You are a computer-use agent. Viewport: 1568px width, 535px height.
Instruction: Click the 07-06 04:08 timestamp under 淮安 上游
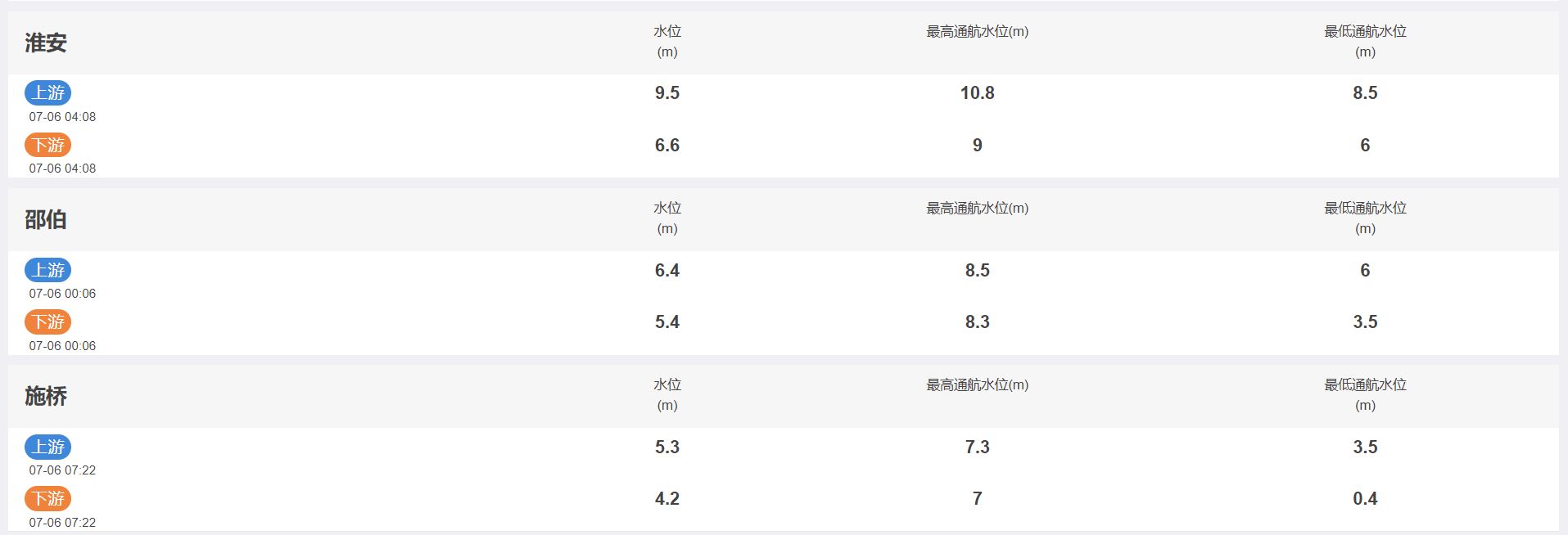point(62,117)
